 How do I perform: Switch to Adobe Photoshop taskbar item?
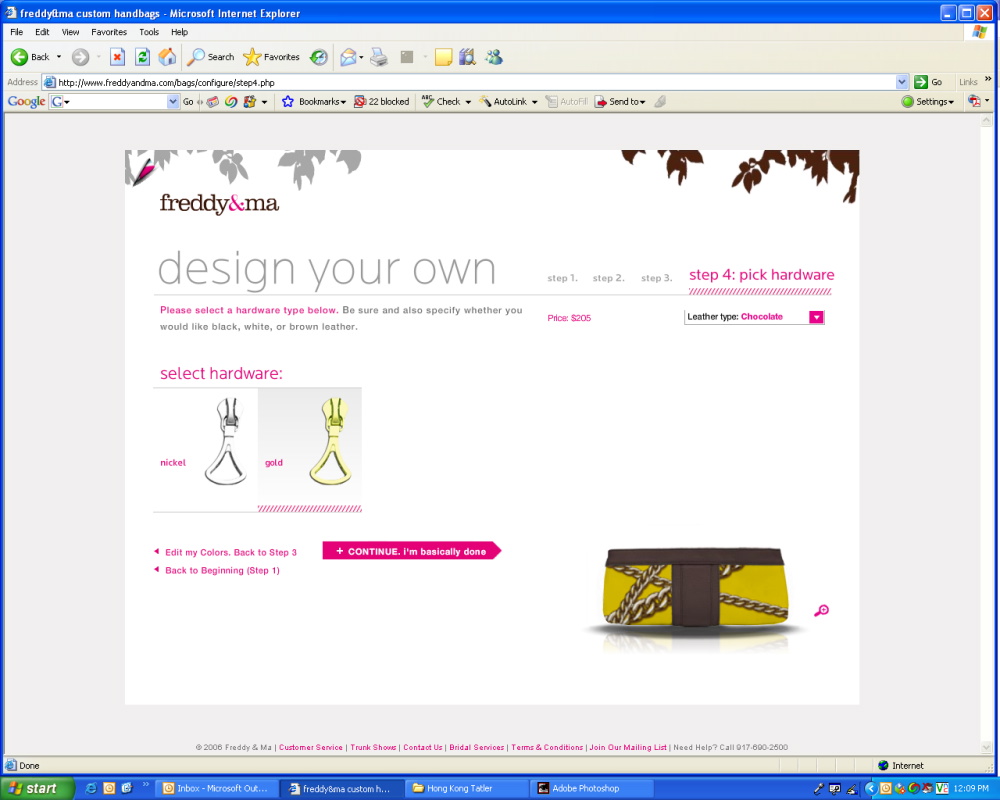[x=591, y=789]
